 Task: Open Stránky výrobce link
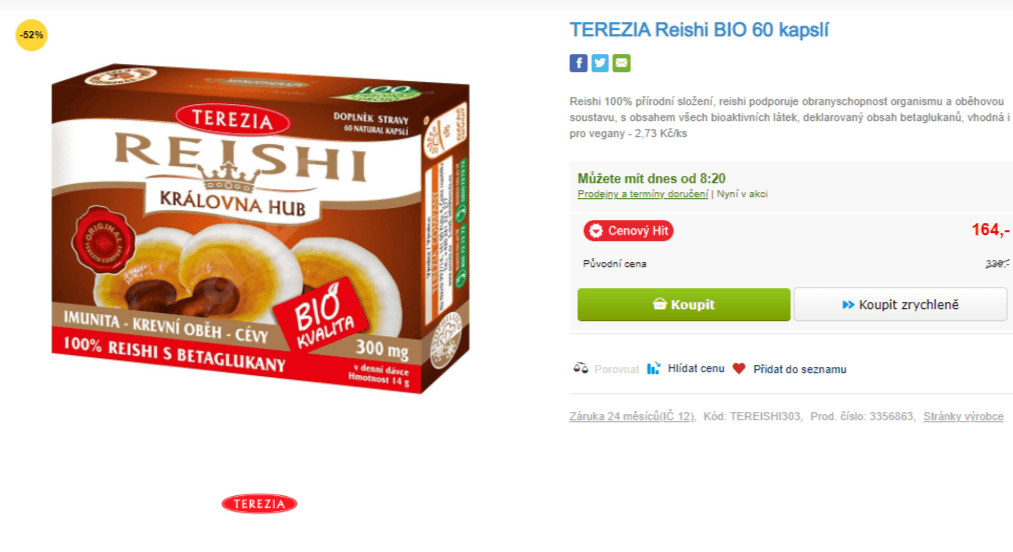[963, 416]
